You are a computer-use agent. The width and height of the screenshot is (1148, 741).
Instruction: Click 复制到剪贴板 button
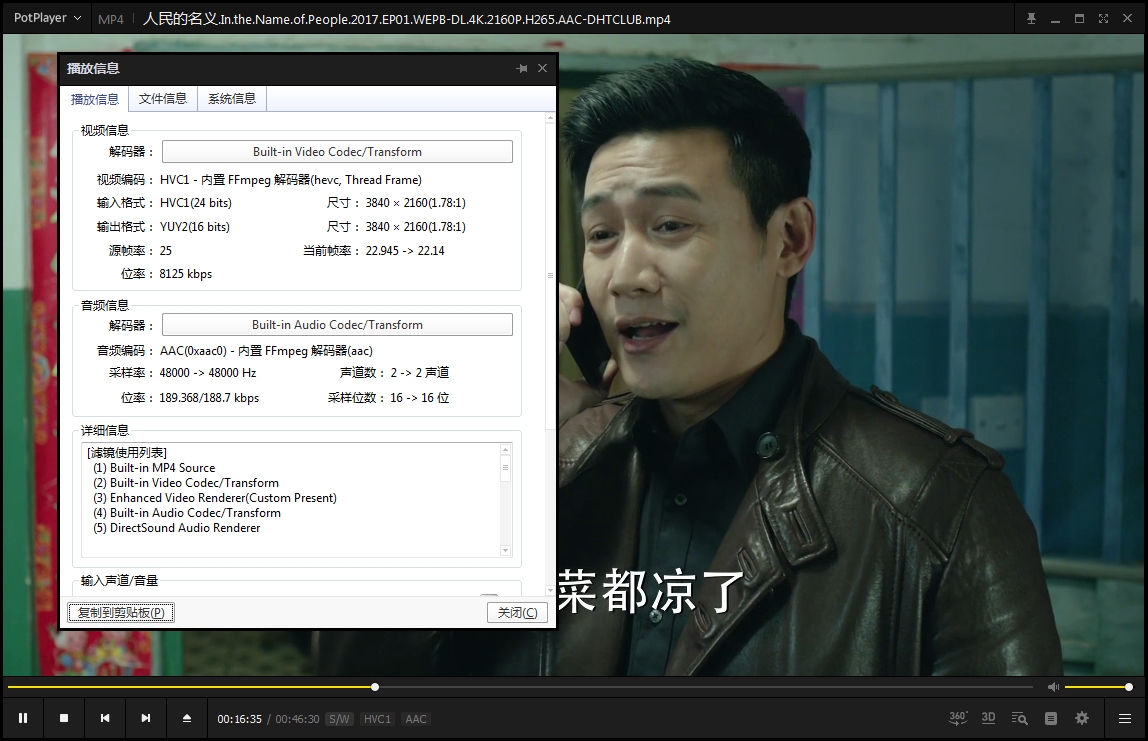coord(121,612)
